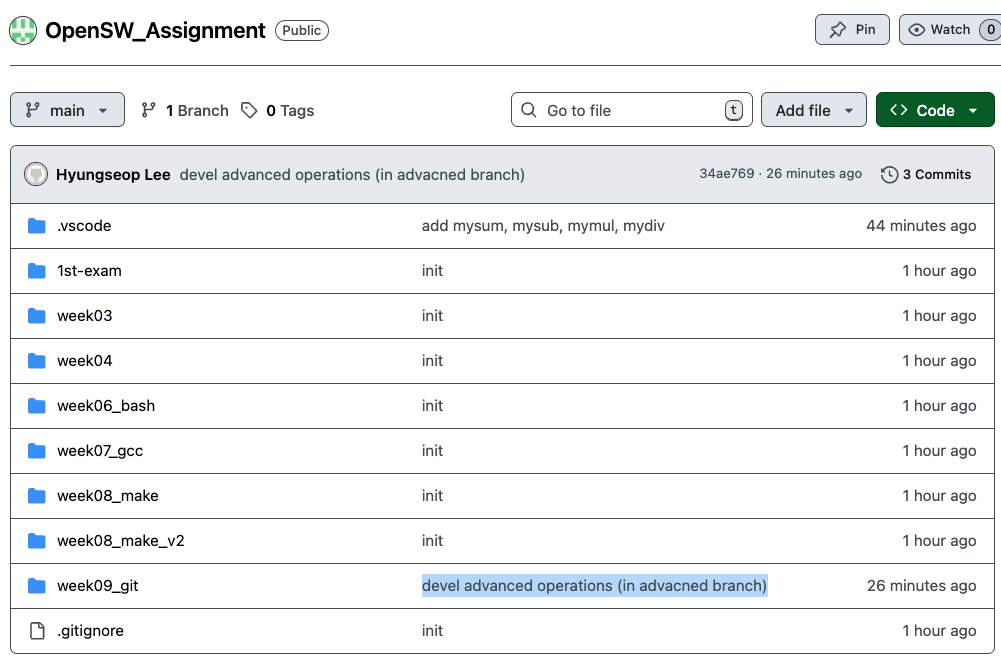This screenshot has height=659, width=1001.
Task: Click the .gitignore file icon
Action: 37,631
